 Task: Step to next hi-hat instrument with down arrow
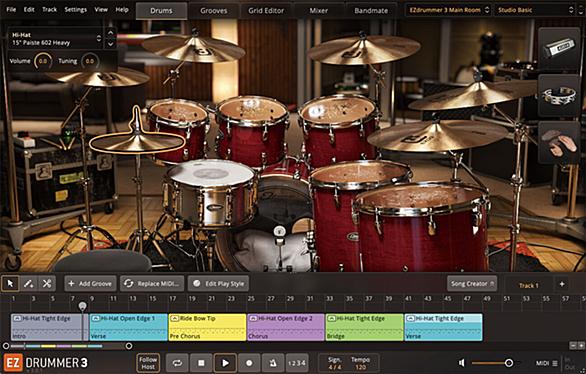coord(111,44)
